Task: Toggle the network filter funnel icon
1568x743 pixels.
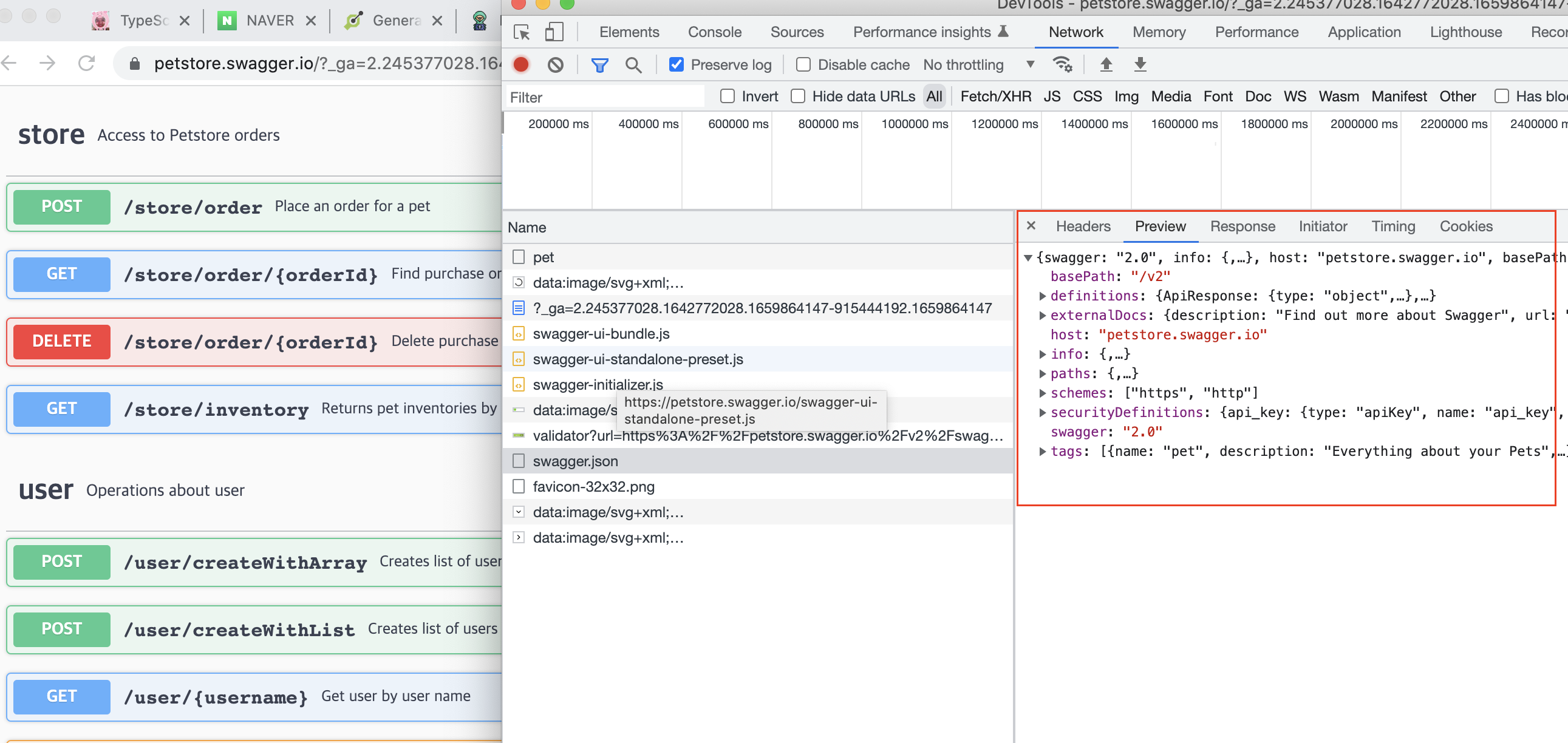Action: (599, 64)
